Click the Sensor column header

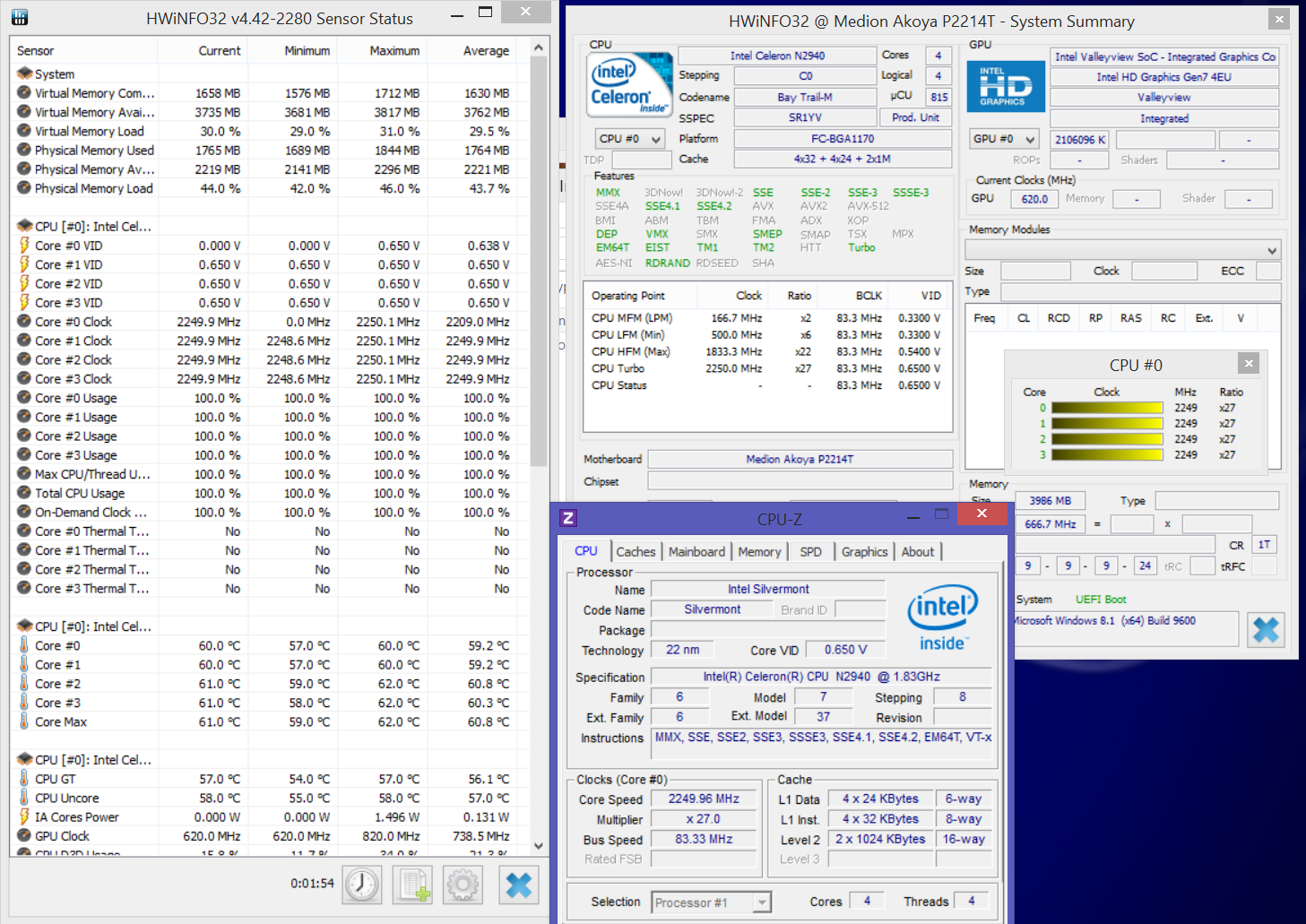84,51
